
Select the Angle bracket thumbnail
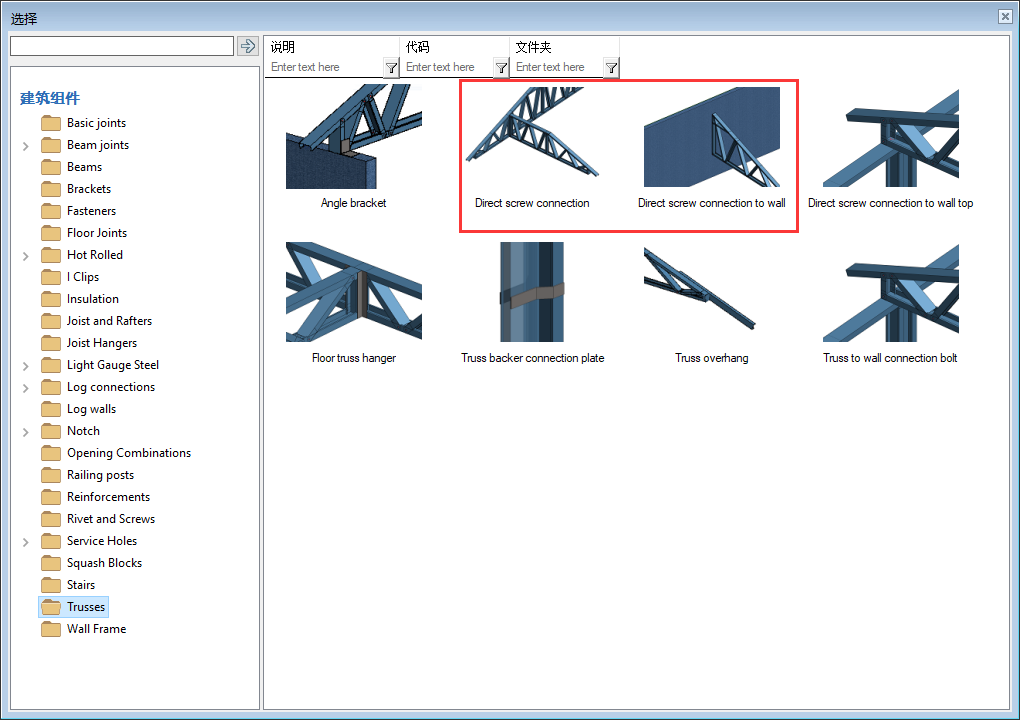tap(354, 137)
